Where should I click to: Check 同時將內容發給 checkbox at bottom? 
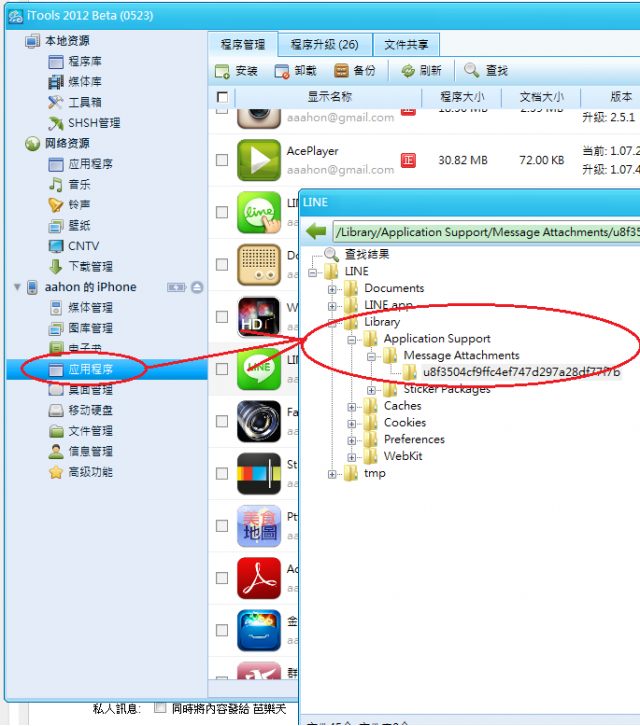pos(160,708)
